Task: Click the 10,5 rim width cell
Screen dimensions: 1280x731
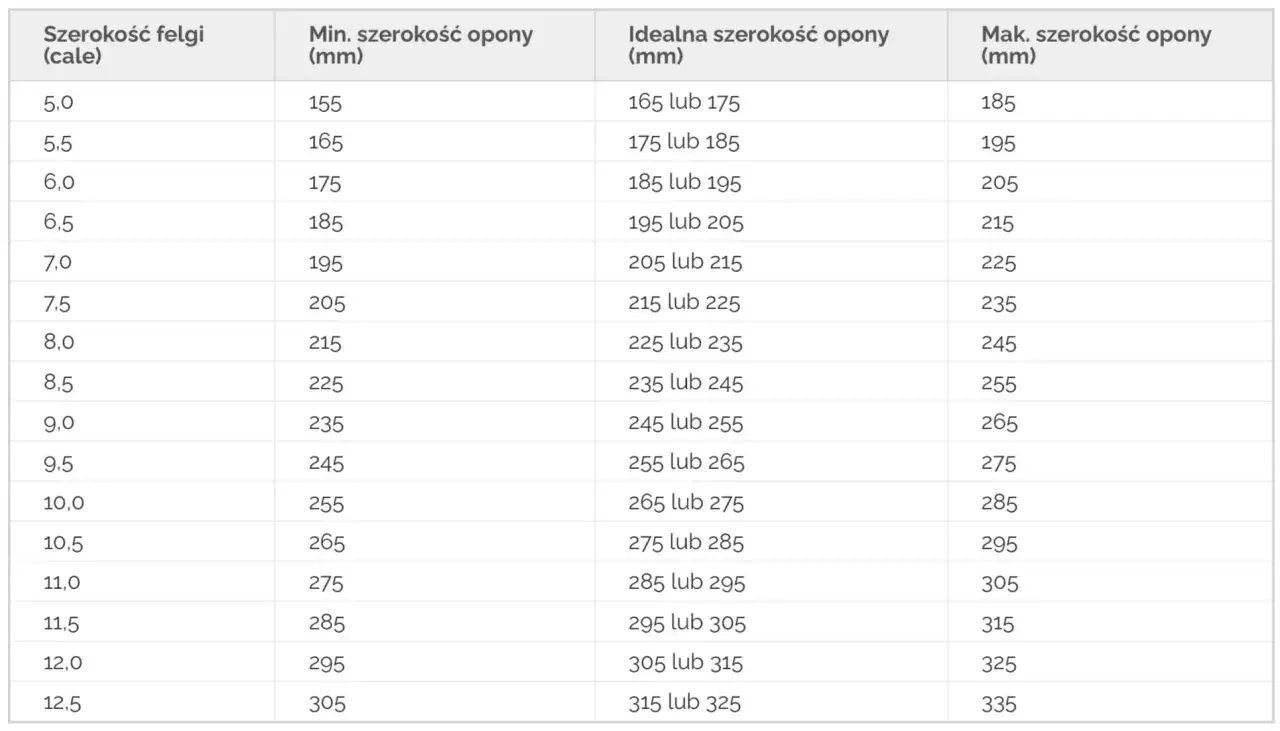Action: [64, 543]
